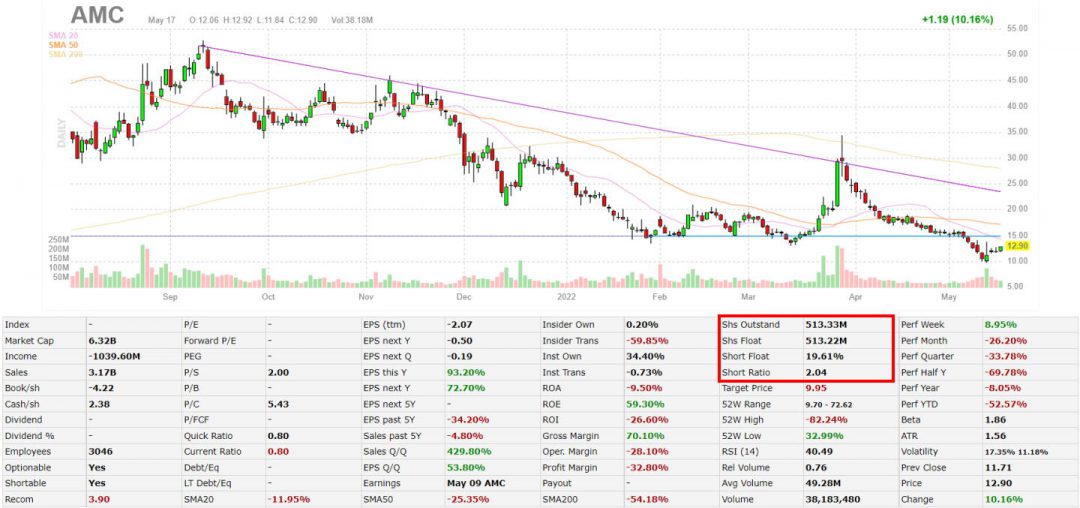The image size is (1080, 508).
Task: Click the AMC ticker title
Action: [96, 15]
